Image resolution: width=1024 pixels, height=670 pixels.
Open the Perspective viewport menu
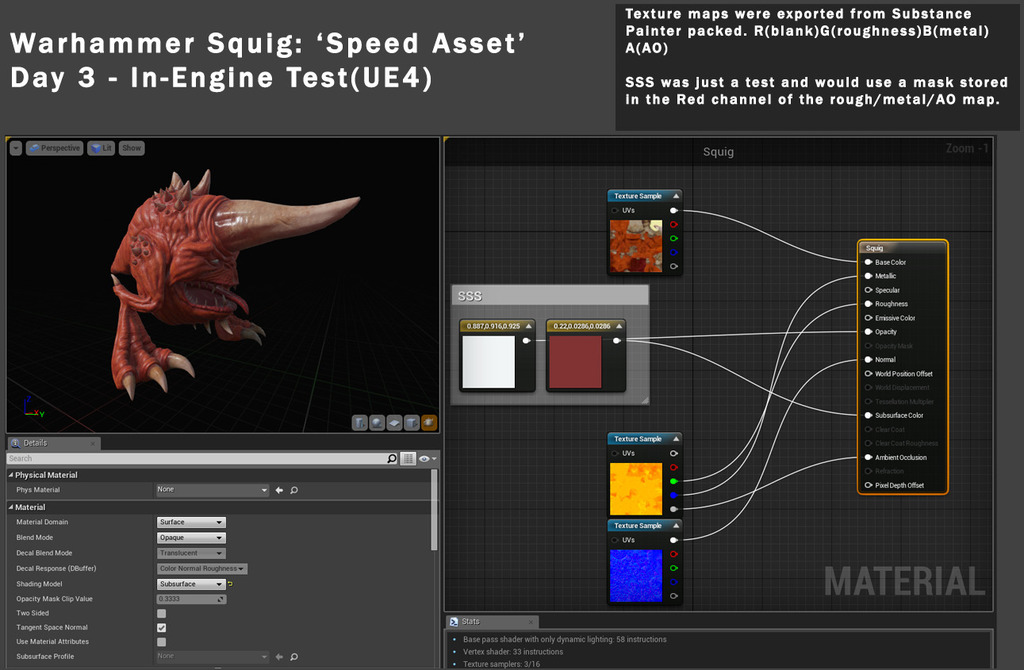pos(55,148)
